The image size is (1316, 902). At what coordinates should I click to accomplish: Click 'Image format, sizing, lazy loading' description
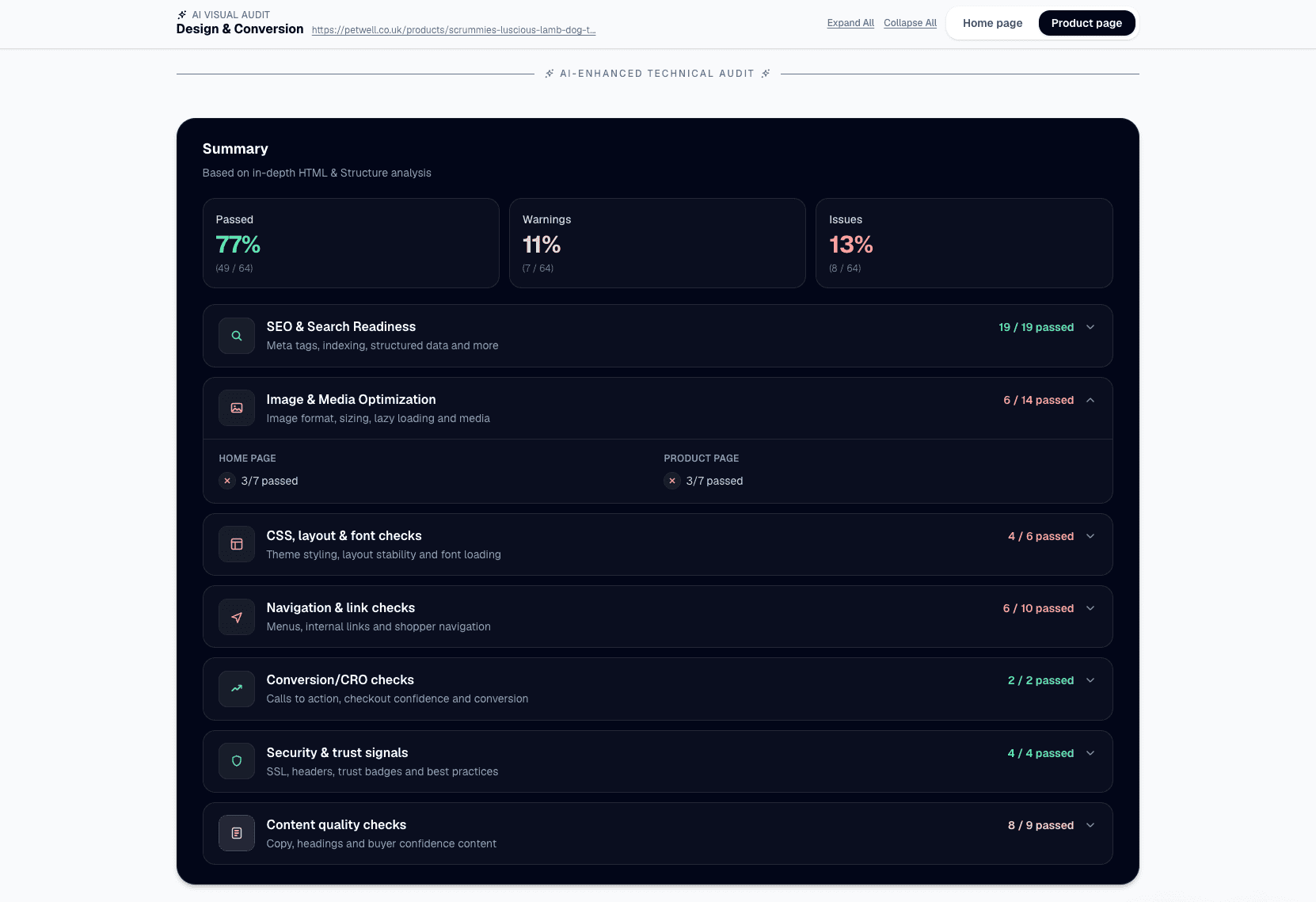point(378,418)
